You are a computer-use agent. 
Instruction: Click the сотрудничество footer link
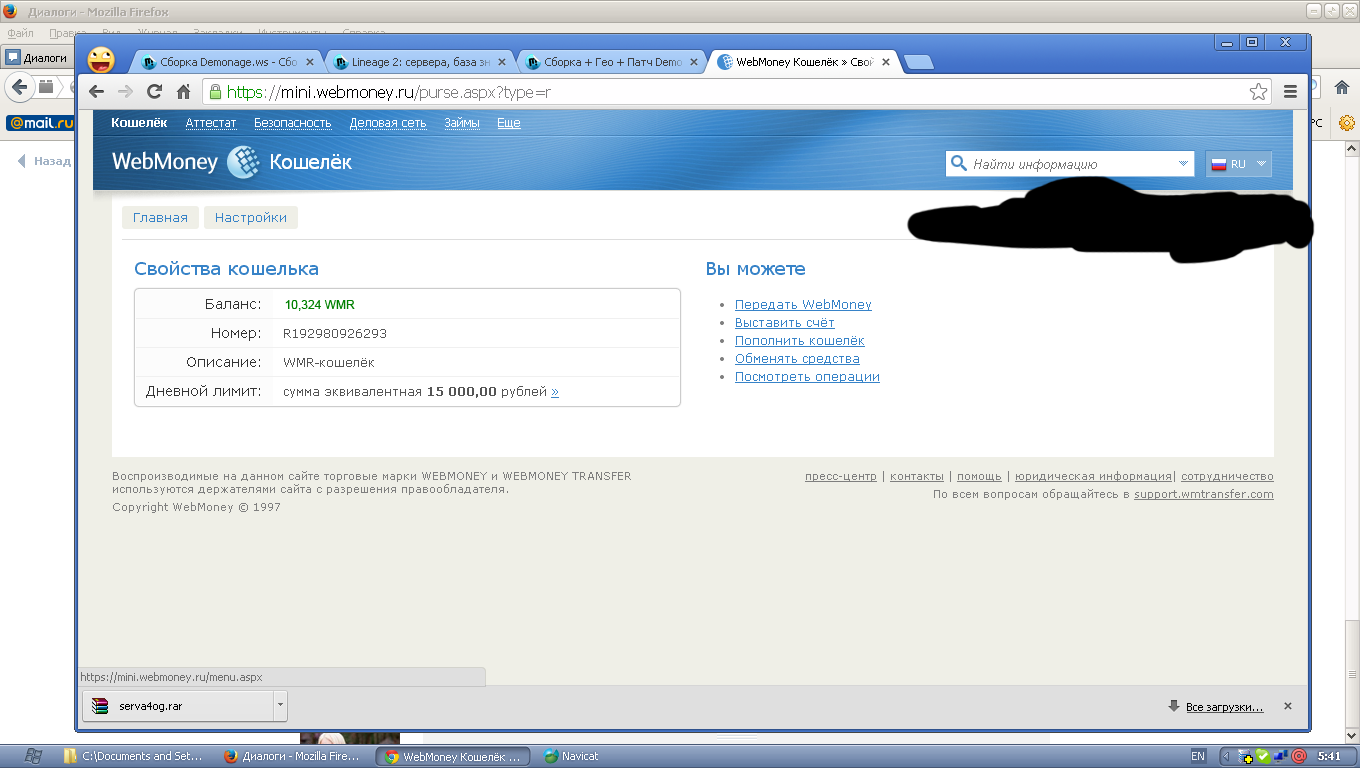(1227, 477)
